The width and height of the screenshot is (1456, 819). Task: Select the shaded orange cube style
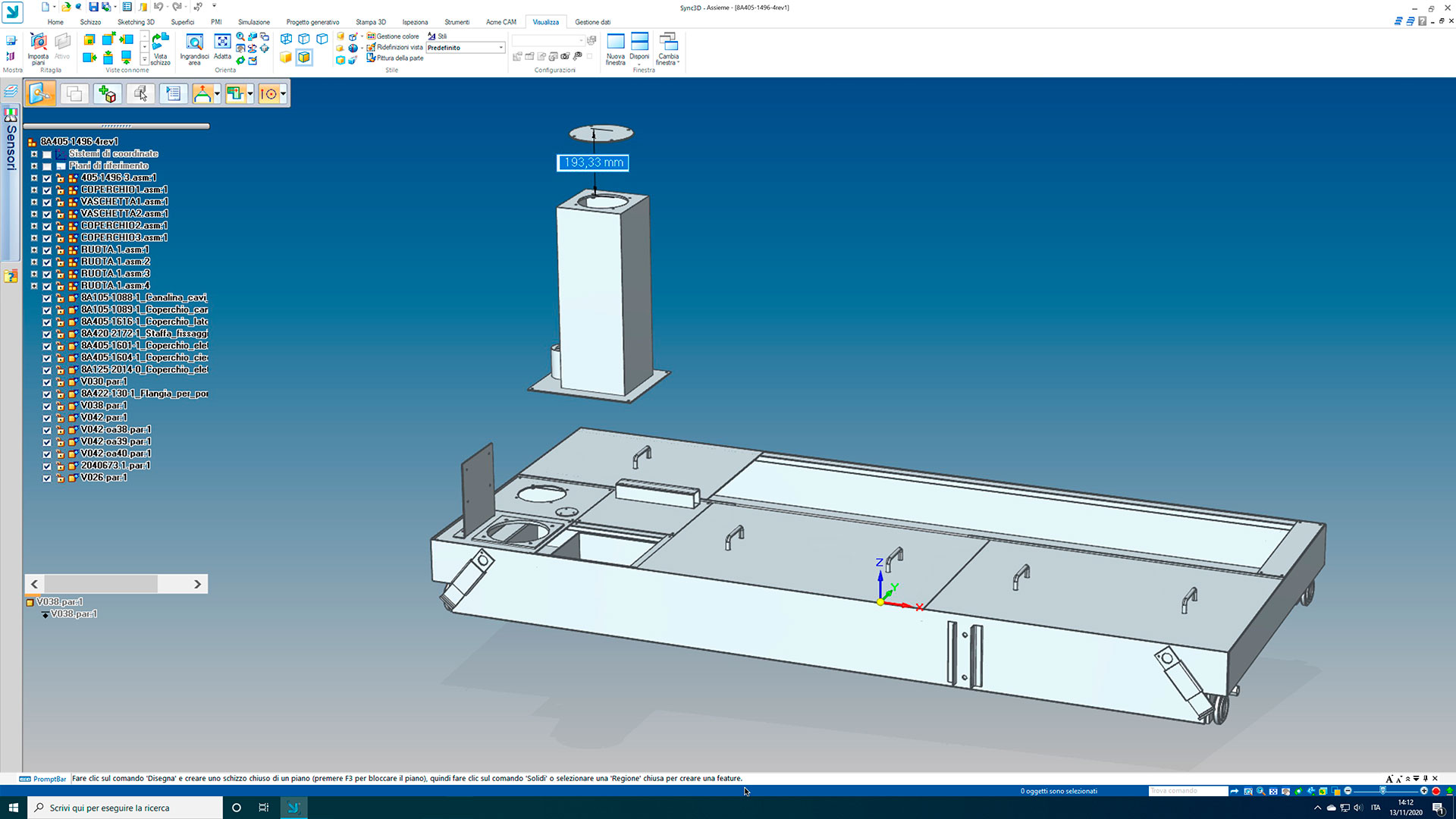pos(286,58)
